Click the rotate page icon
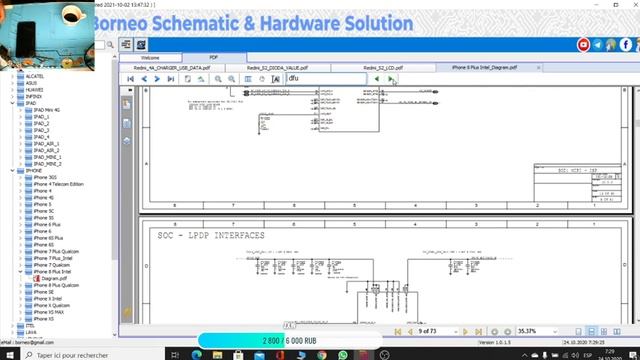640x360 pixels. (x=201, y=79)
